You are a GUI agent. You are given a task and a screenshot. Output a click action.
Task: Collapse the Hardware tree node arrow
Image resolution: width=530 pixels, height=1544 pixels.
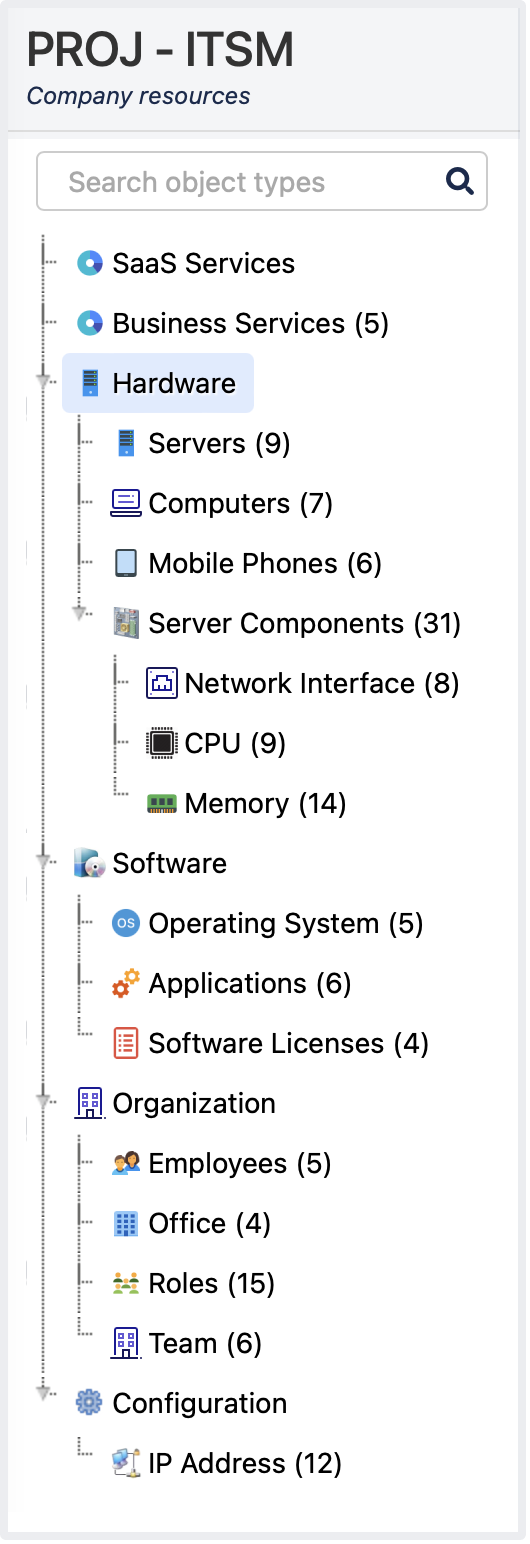tap(44, 381)
